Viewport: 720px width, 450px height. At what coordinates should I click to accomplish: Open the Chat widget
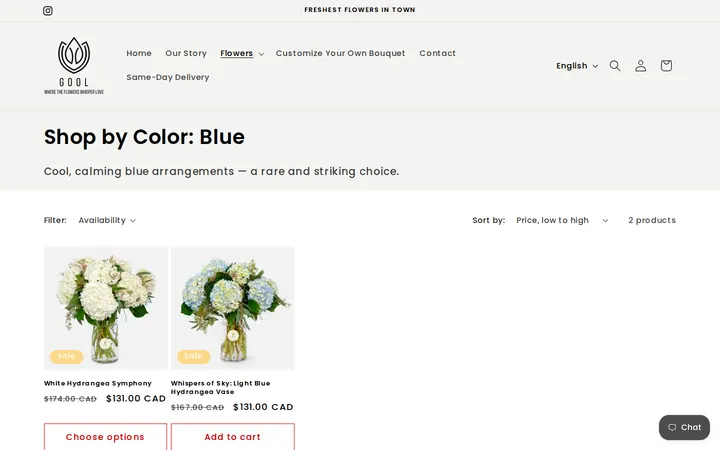684,428
